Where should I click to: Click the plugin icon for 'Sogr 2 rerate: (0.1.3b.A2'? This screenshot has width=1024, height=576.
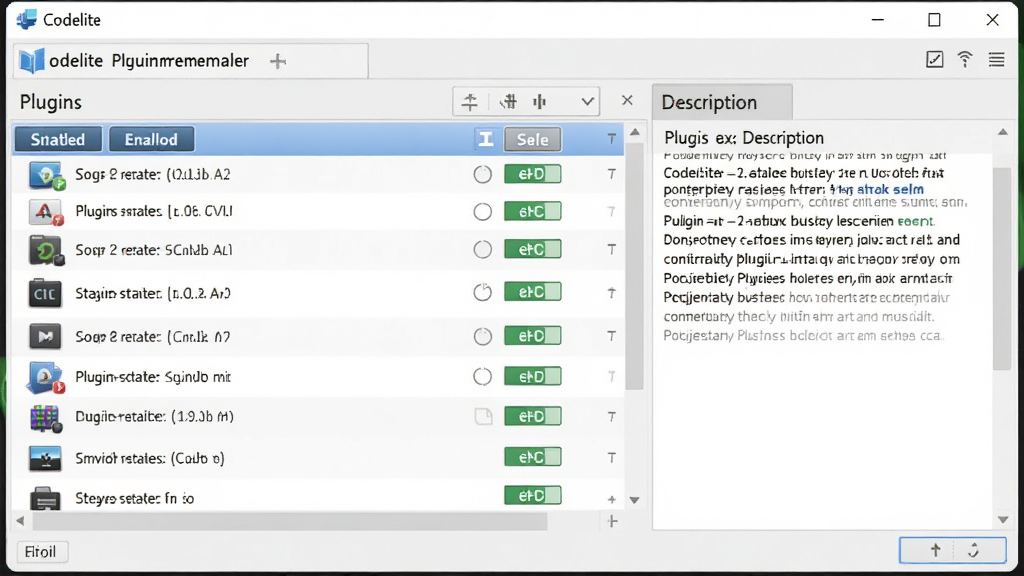46,175
